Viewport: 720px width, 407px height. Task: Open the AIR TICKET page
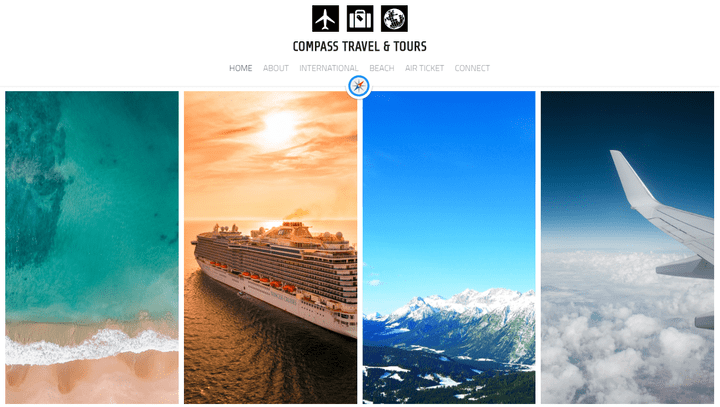pyautogui.click(x=424, y=68)
